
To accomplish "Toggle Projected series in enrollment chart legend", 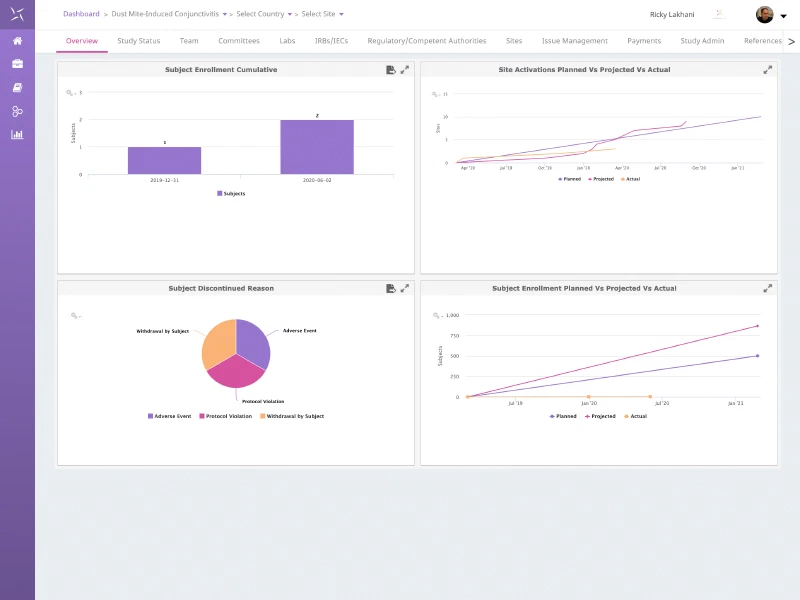I will point(600,416).
